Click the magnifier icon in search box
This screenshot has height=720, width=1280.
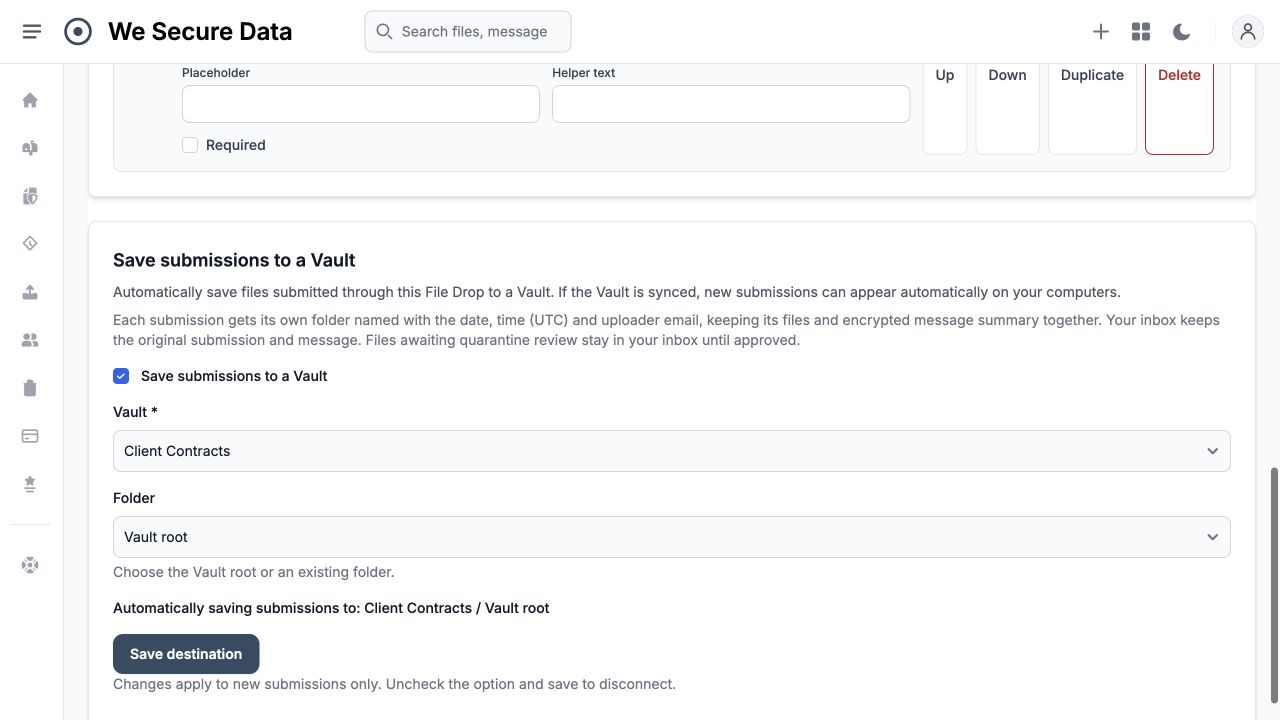coord(384,32)
